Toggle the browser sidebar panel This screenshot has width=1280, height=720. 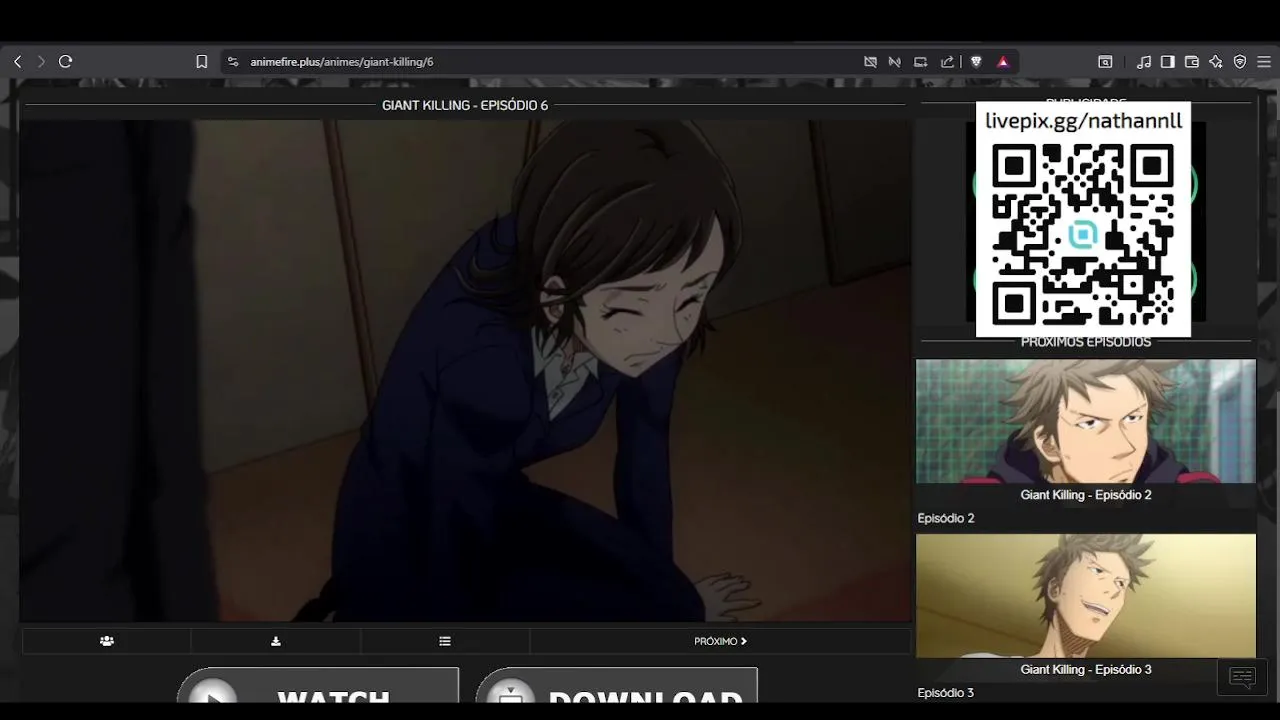coord(1167,62)
